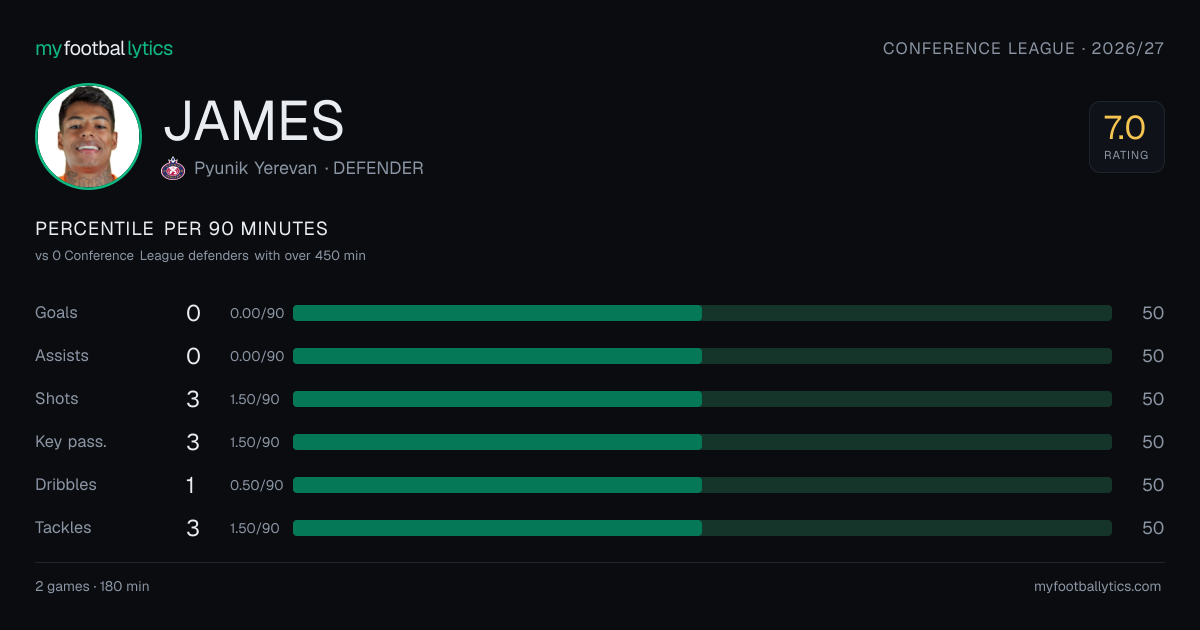Click the 2 games 180 min footer text
The image size is (1200, 630).
[x=92, y=587]
